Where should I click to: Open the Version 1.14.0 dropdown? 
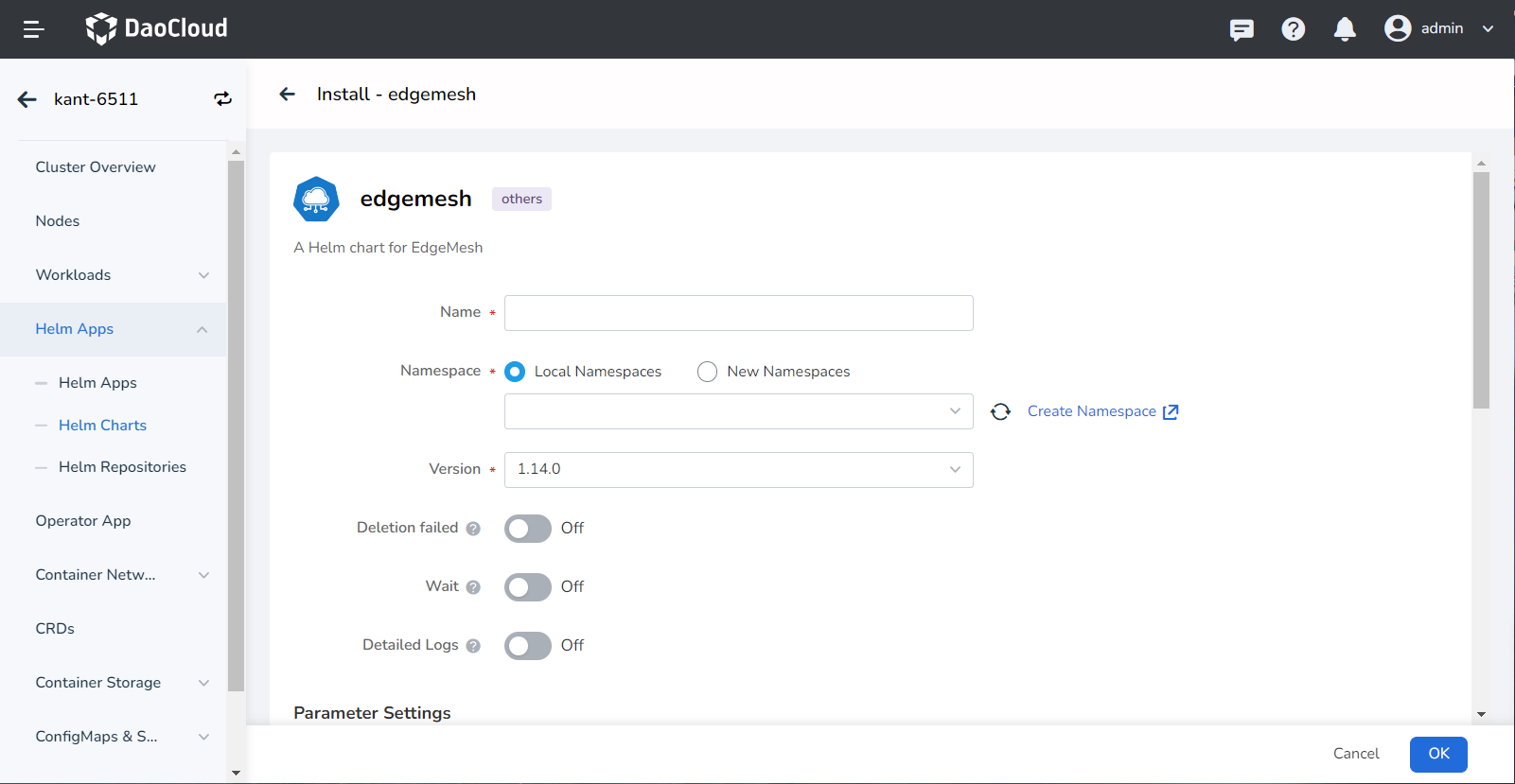[738, 470]
